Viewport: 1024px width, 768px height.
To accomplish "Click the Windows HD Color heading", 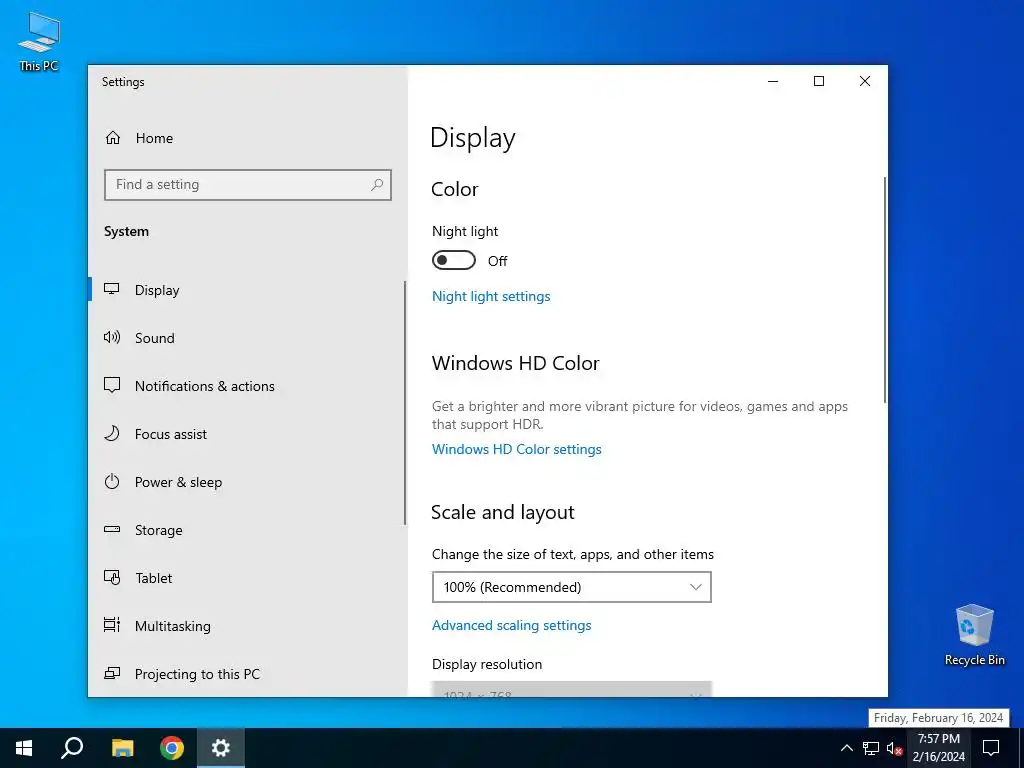I will [x=515, y=363].
